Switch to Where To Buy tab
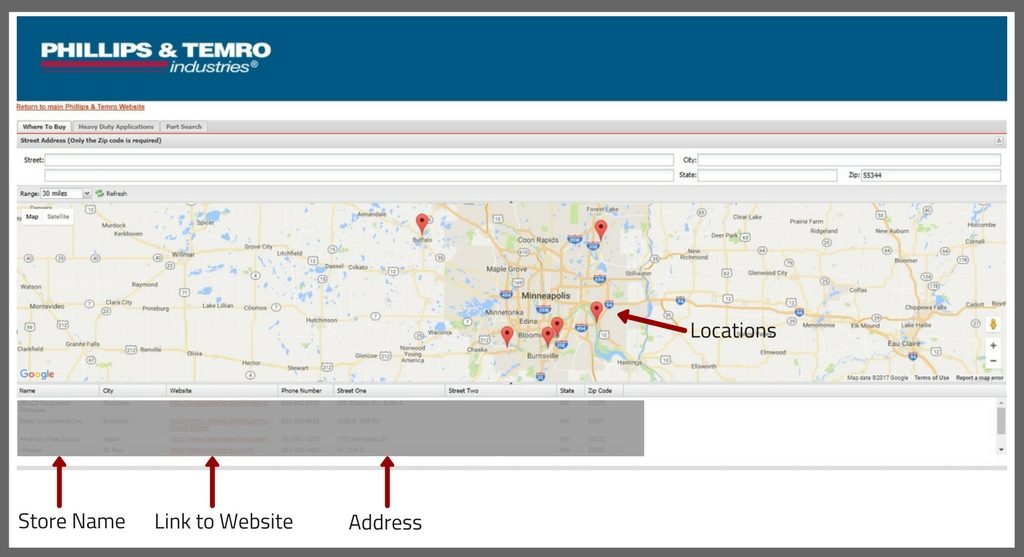1024x557 pixels. click(44, 127)
